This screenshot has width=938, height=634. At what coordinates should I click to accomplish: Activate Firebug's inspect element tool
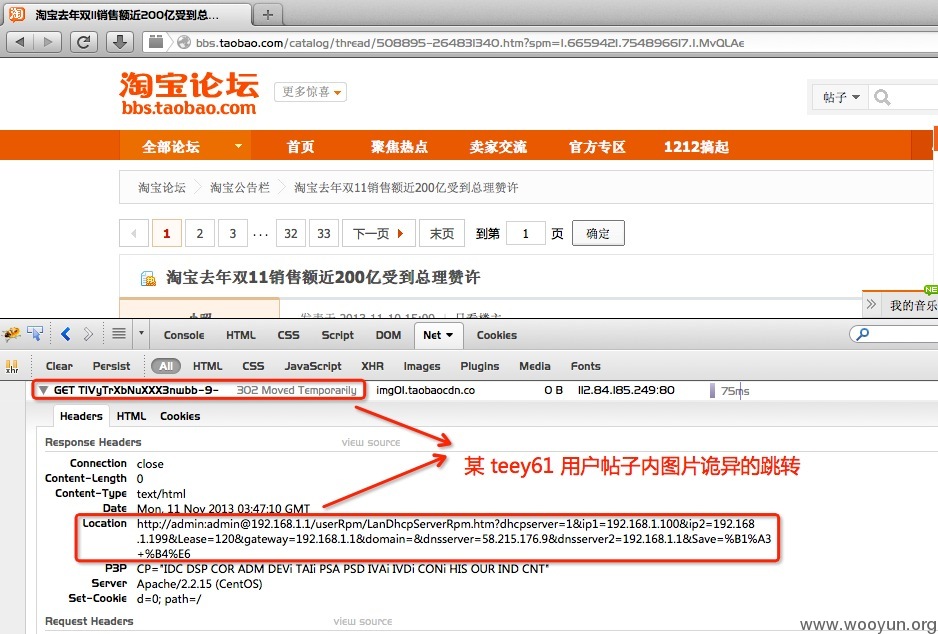[x=35, y=334]
